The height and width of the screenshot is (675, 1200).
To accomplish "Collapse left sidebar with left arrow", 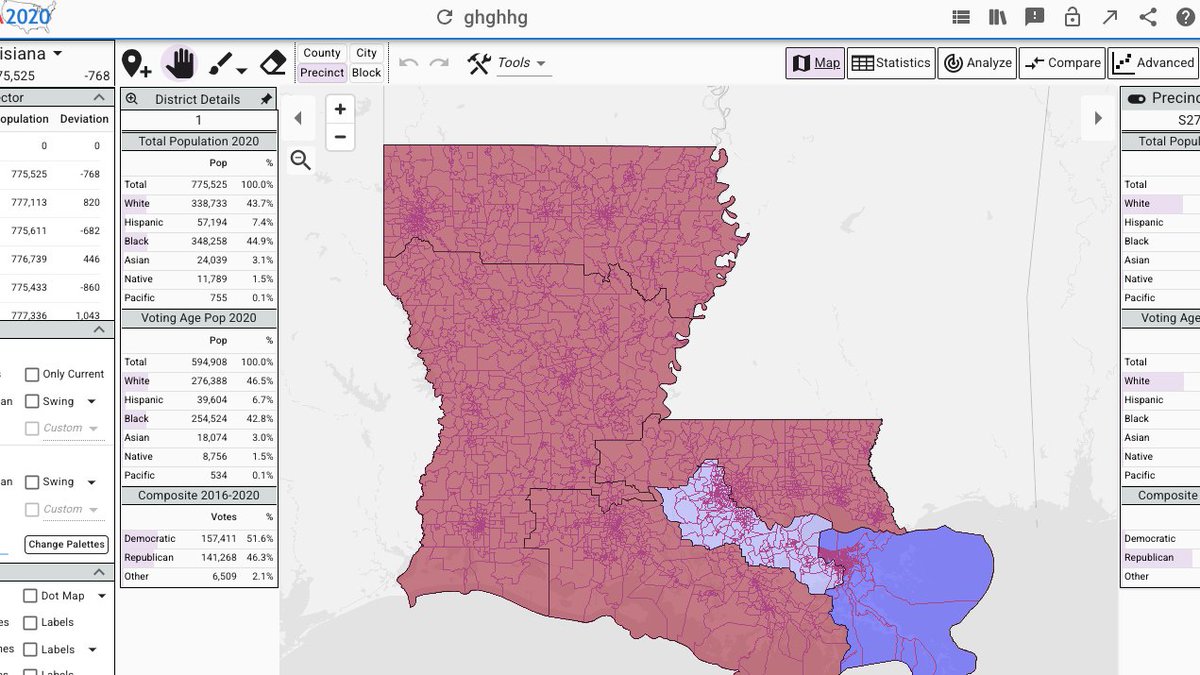I will pos(298,118).
